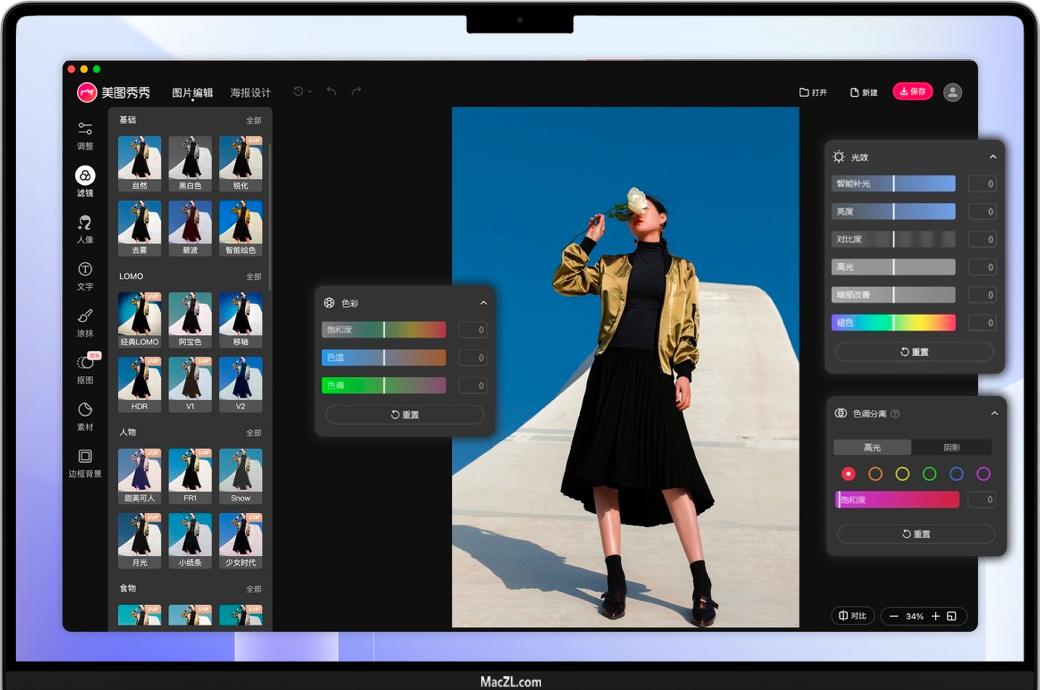The width and height of the screenshot is (1040, 690).
Task: Open the history dropdown next to undo
Action: pyautogui.click(x=302, y=92)
